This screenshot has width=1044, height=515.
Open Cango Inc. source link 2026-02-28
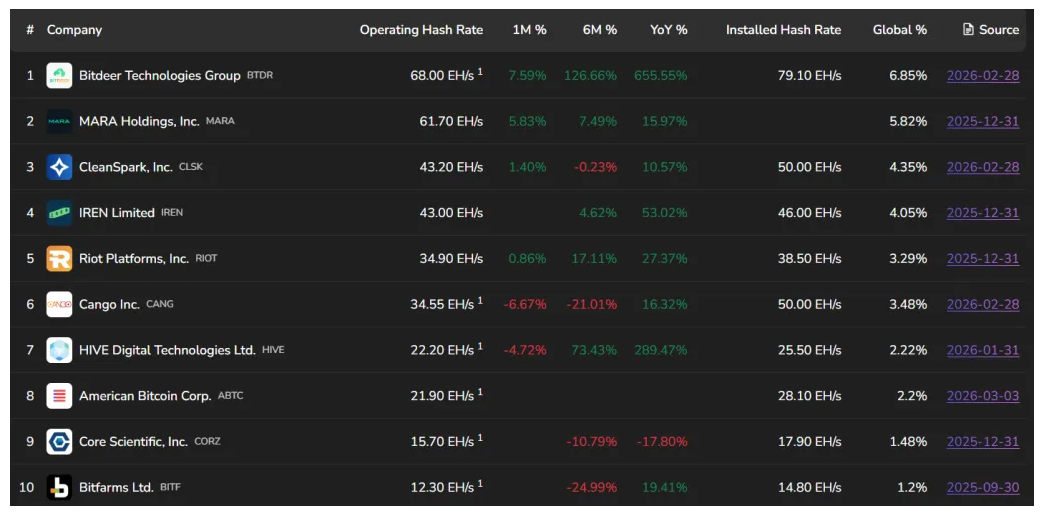983,304
